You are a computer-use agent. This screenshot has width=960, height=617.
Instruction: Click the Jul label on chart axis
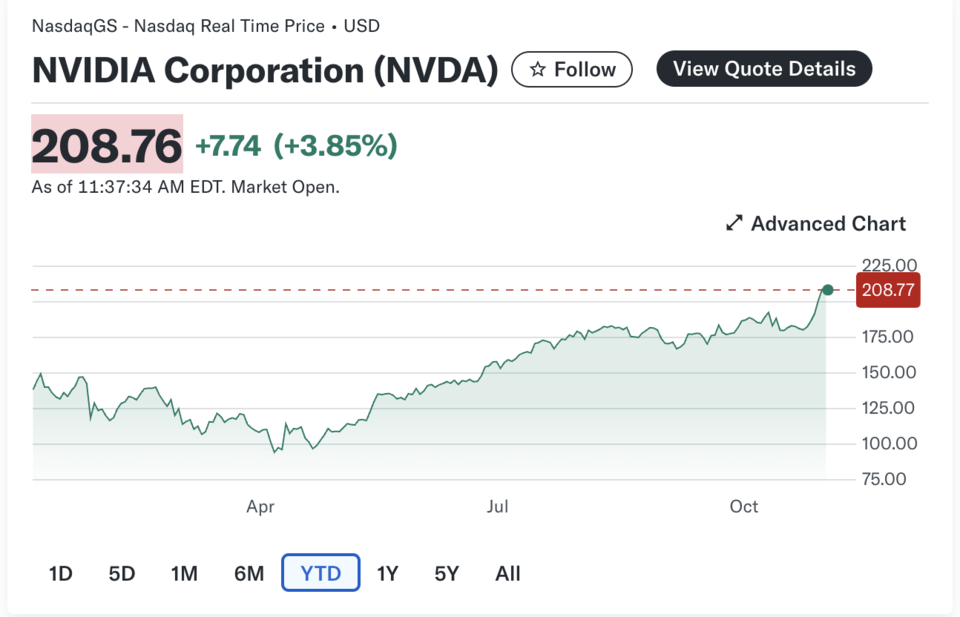click(497, 507)
